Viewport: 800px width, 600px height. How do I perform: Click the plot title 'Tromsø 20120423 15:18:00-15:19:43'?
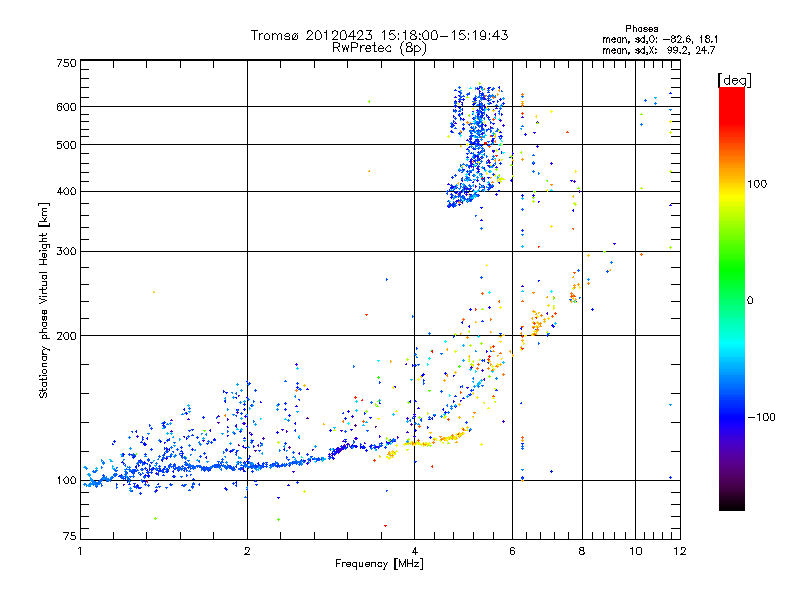[379, 35]
